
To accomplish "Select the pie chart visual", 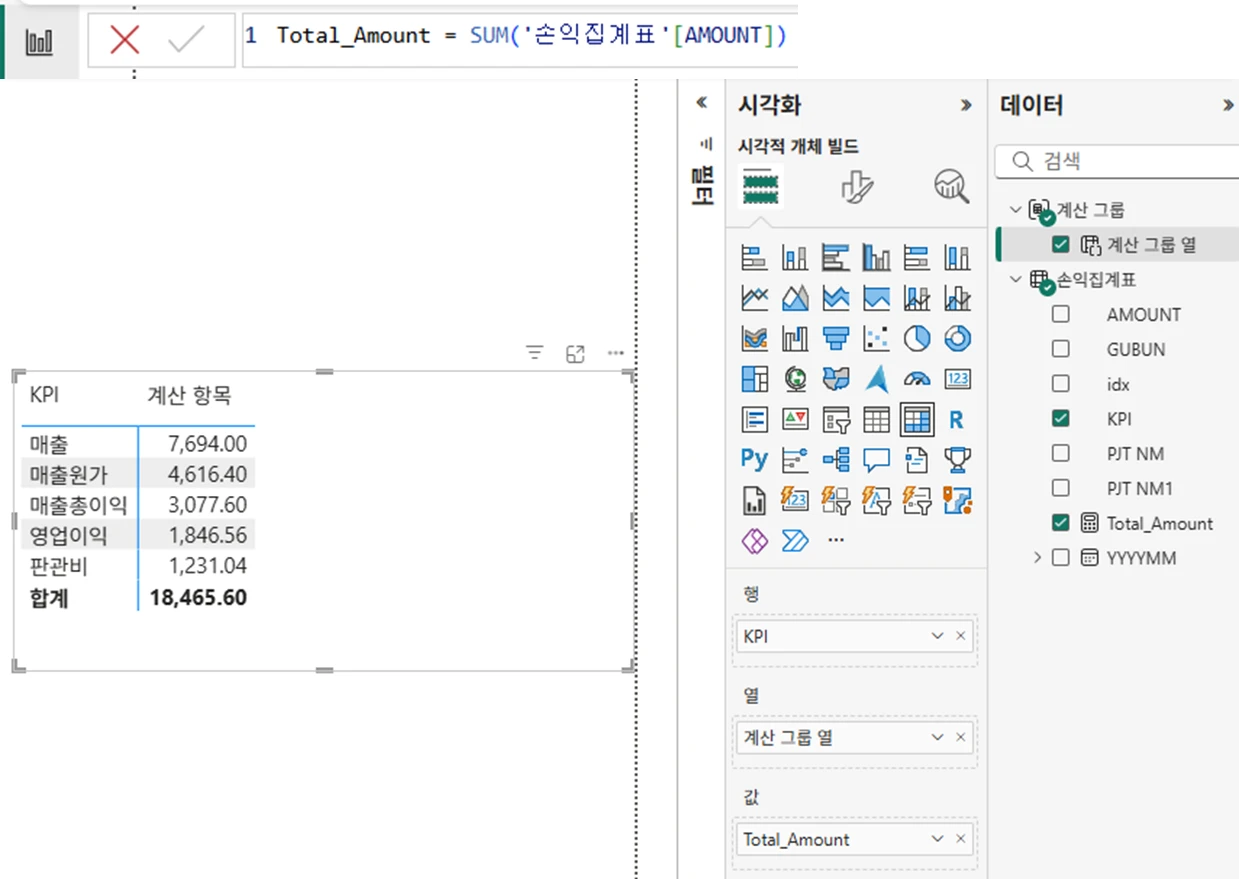I will [x=917, y=339].
